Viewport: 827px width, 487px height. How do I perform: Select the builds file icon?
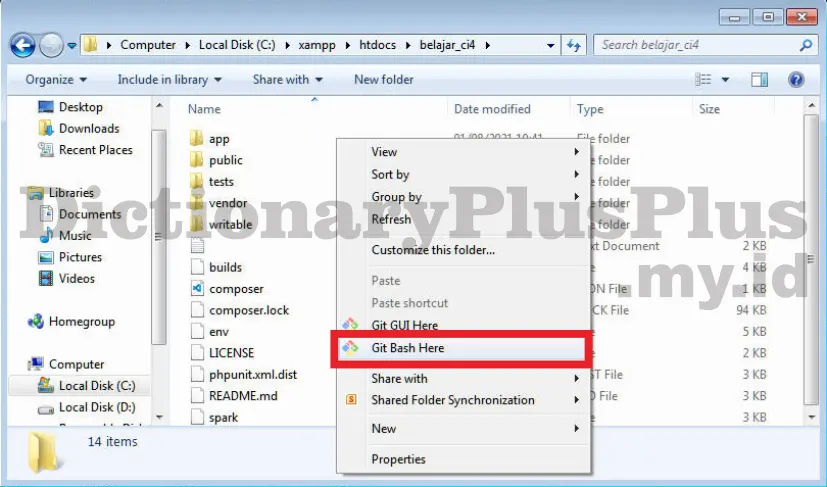click(197, 267)
